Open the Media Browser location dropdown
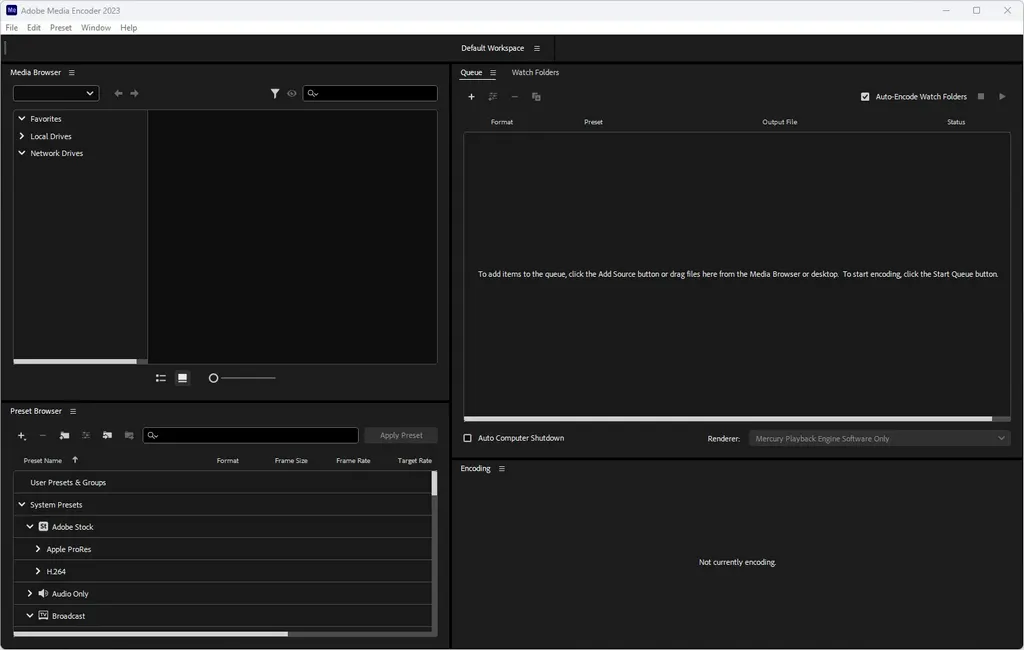The image size is (1024, 650). click(x=56, y=93)
